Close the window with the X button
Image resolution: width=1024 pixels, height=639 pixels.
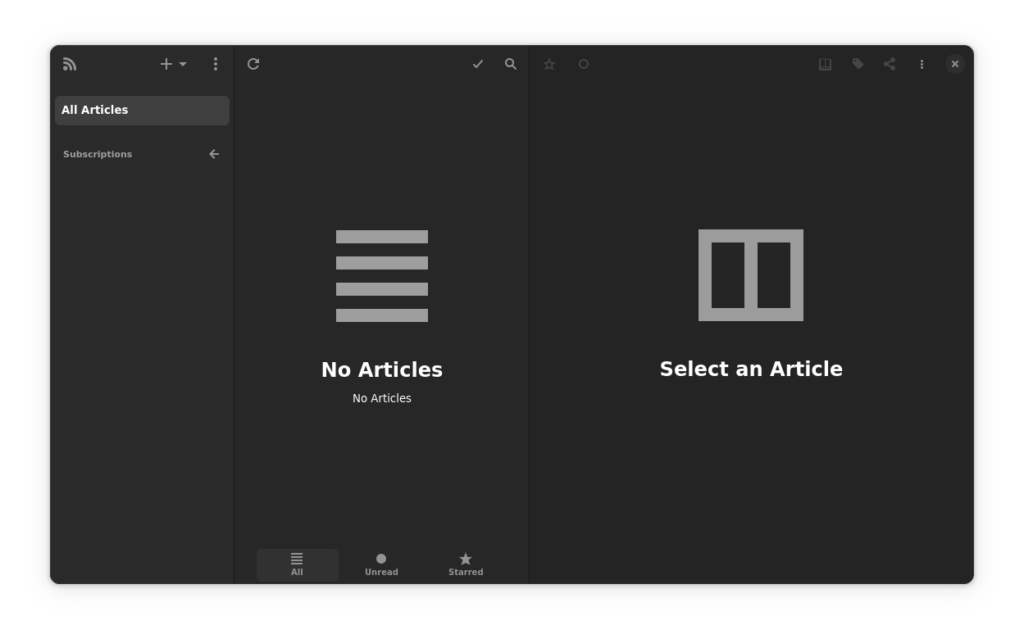[955, 64]
